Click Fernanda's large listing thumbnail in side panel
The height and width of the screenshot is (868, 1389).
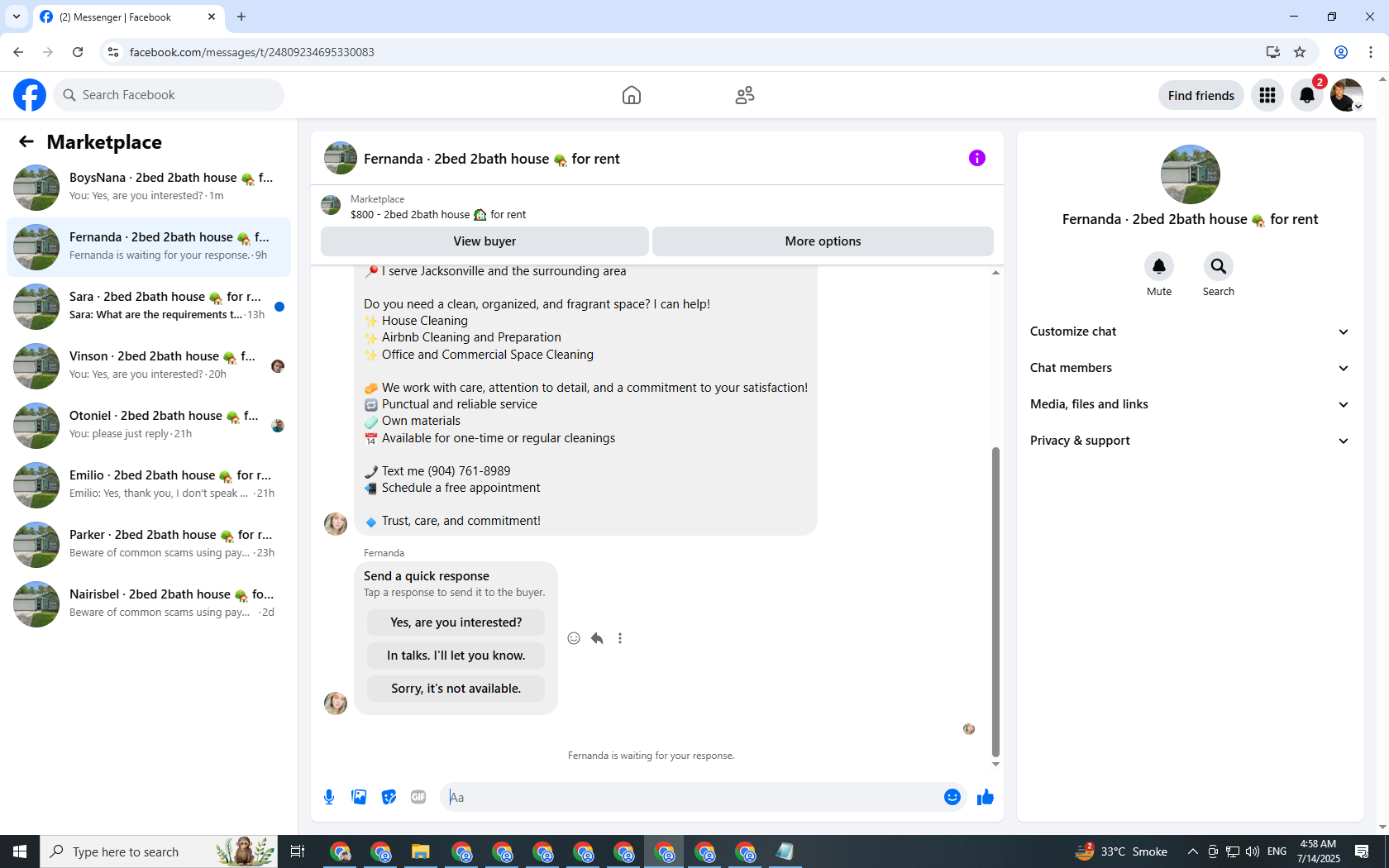1190,174
